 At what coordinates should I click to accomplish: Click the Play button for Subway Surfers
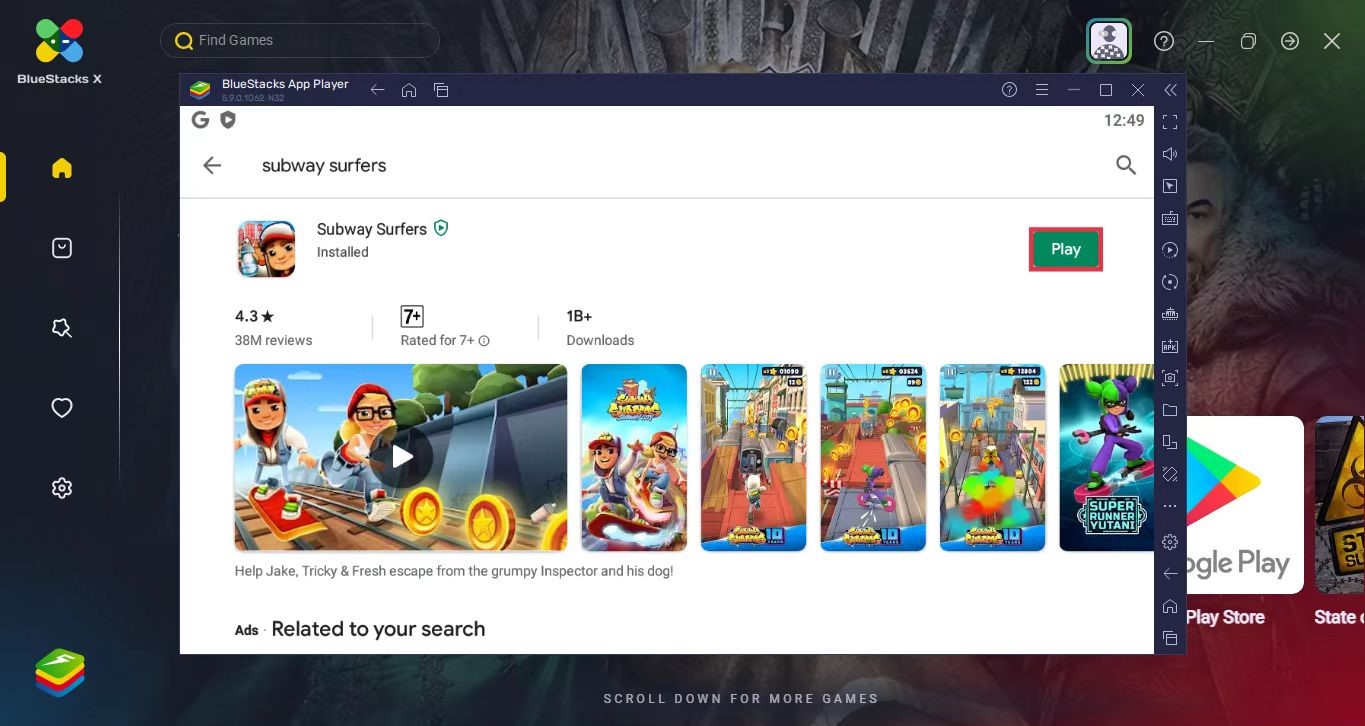[1066, 250]
